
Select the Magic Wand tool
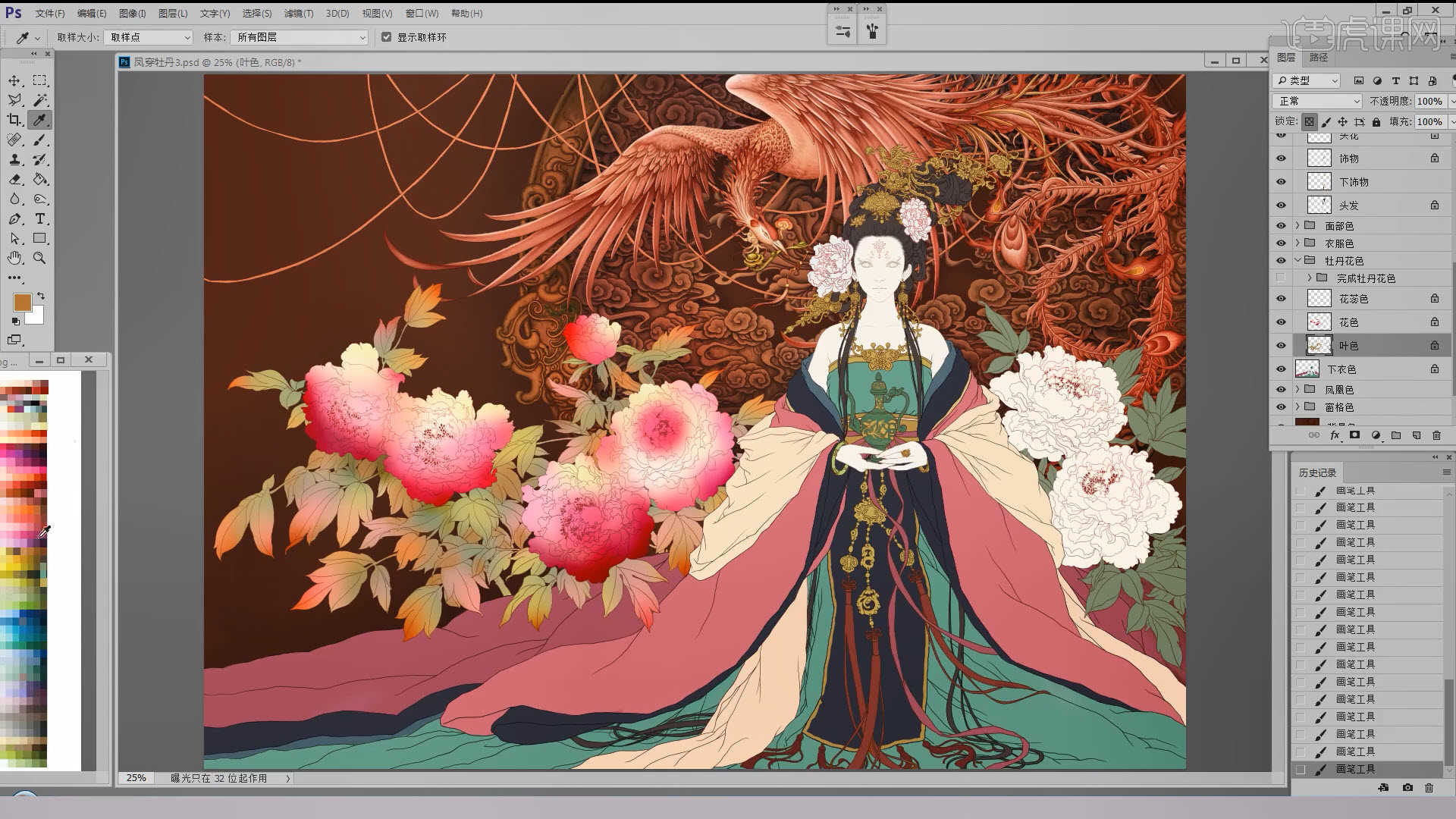[x=40, y=100]
